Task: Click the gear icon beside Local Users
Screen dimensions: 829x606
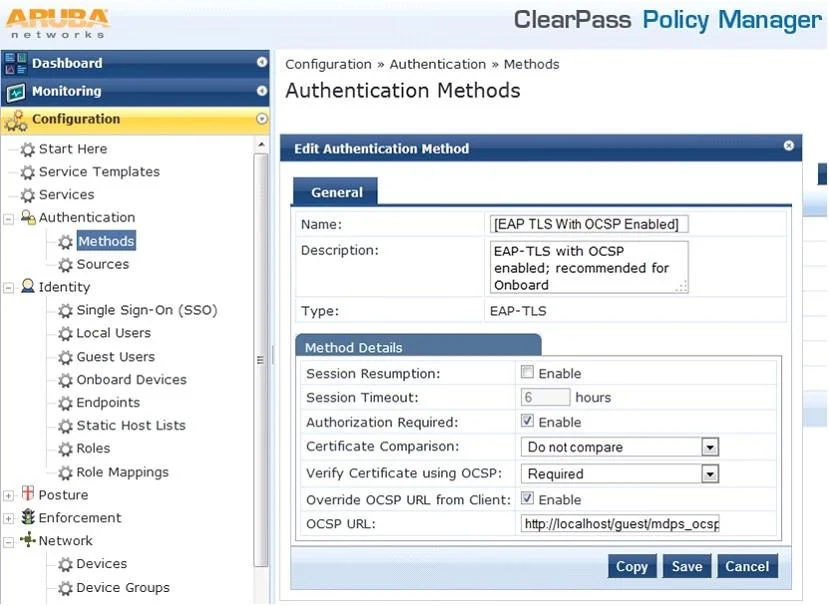Action: (x=66, y=334)
